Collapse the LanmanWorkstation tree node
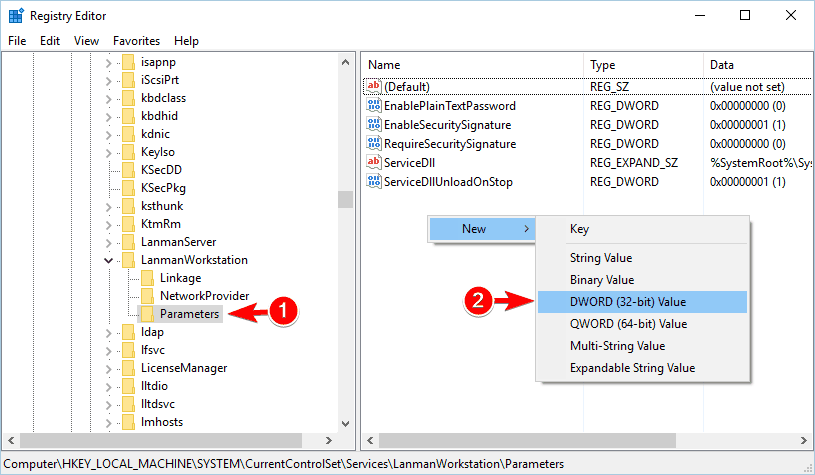 pyautogui.click(x=108, y=260)
